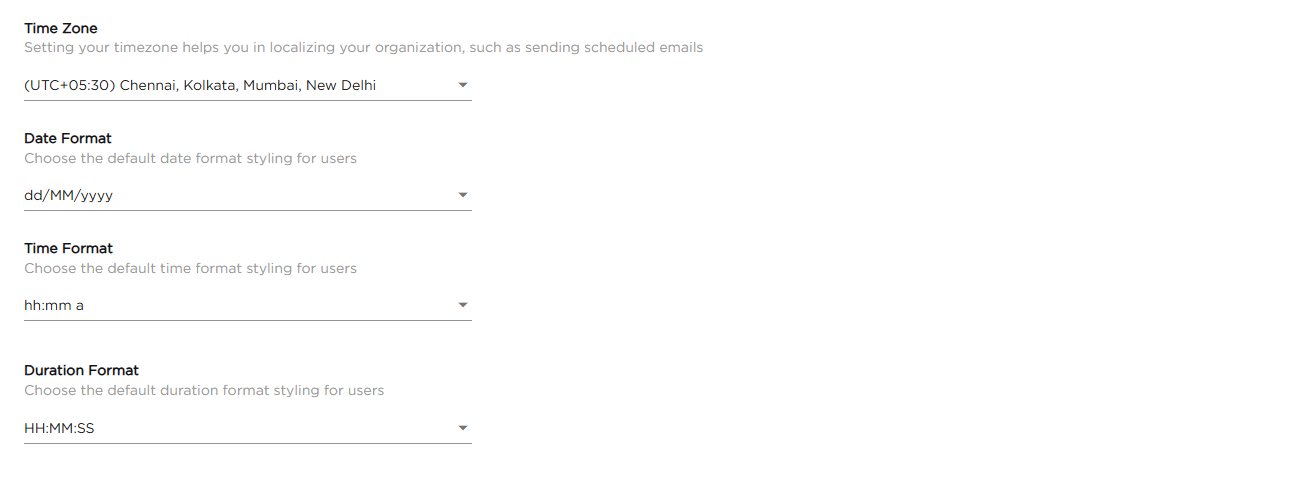
Task: Click the HH:MM:SS duration format value
Action: pos(59,429)
